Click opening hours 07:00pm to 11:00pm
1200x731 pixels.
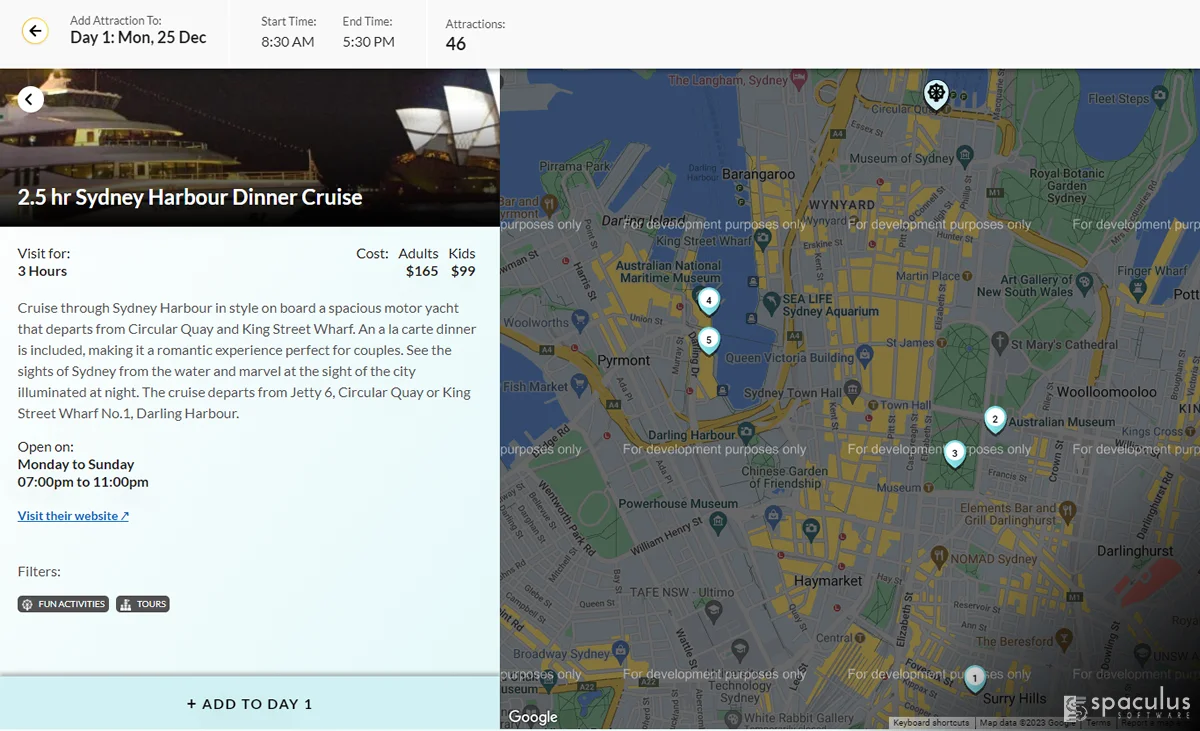coord(83,482)
